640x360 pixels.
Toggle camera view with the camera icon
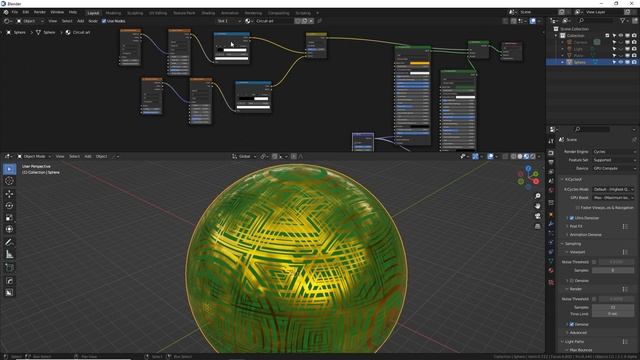tap(538, 216)
